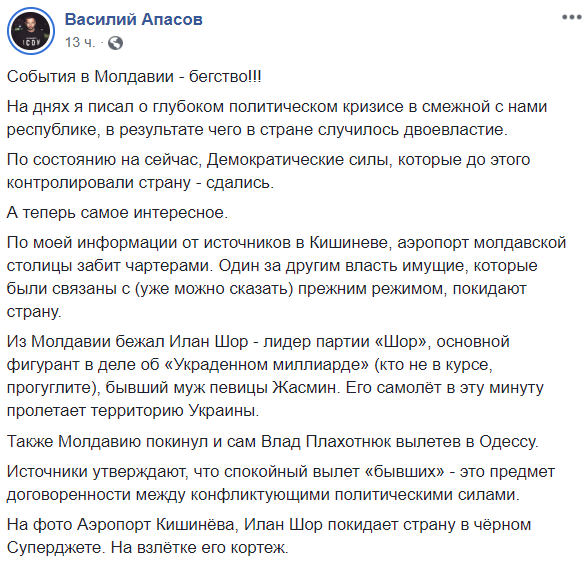The height and width of the screenshot is (564, 587).
Task: Open Василий Апасов's profile picture
Action: click(31, 31)
